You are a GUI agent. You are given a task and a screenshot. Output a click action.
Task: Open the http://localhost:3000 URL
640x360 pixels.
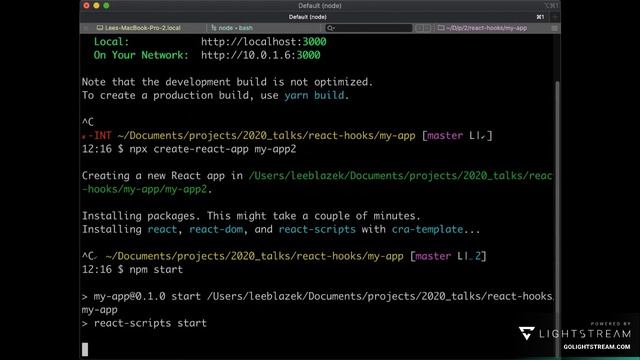pyautogui.click(x=263, y=42)
